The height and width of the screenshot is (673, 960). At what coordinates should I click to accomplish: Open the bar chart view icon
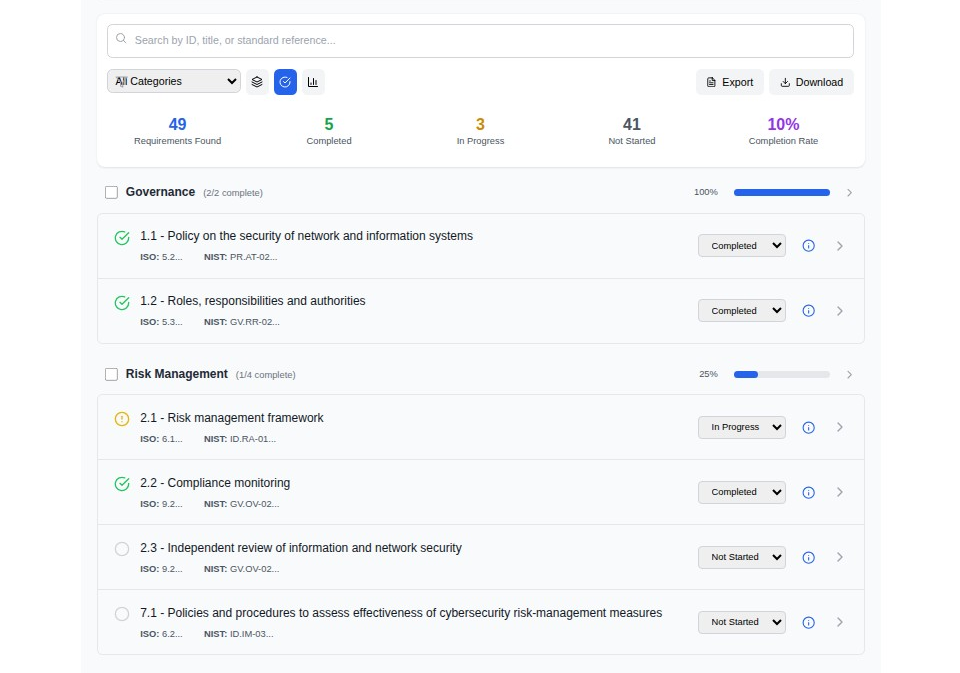(313, 82)
